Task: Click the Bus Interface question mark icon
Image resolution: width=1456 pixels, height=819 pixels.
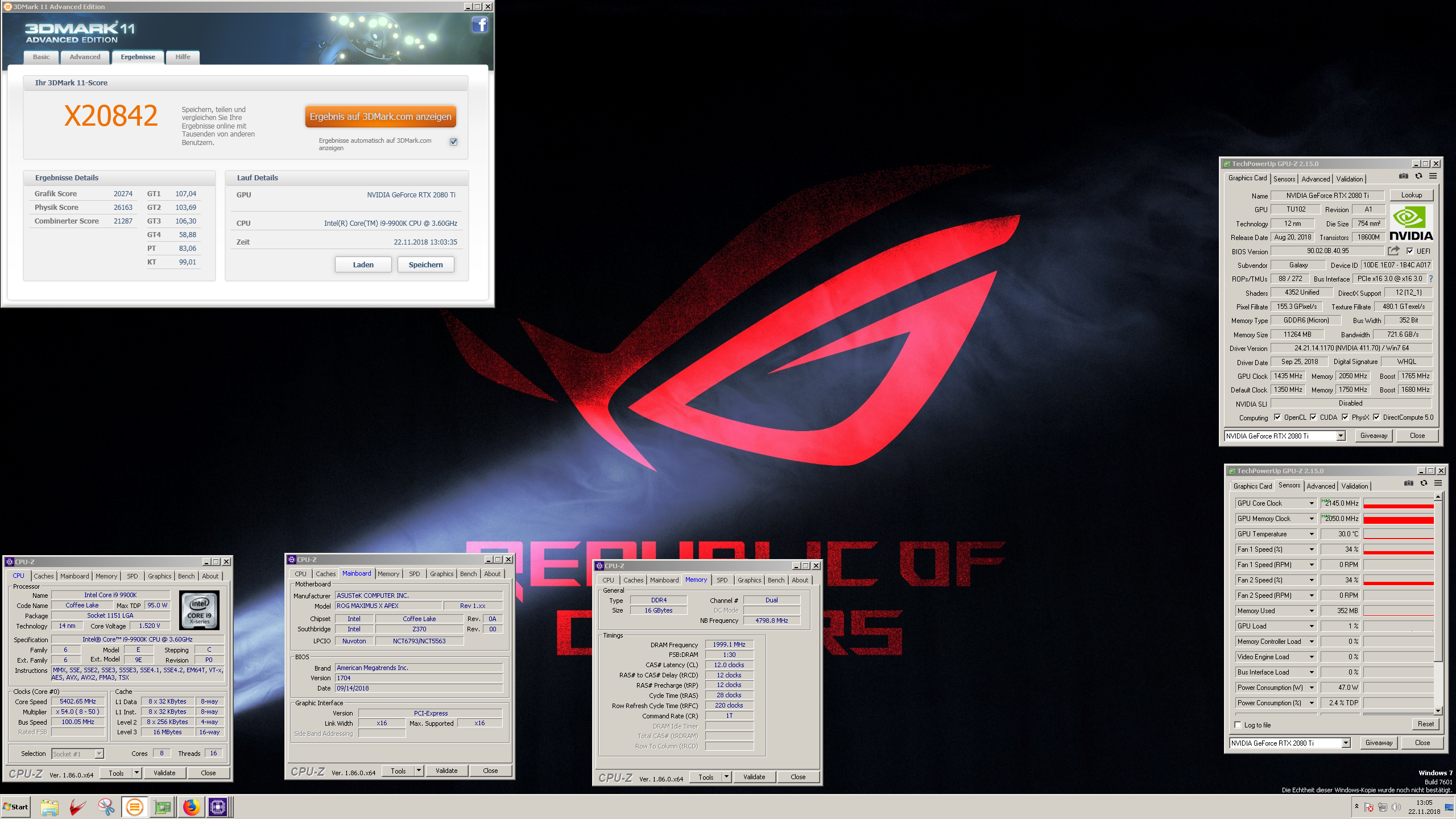Action: 1430,279
